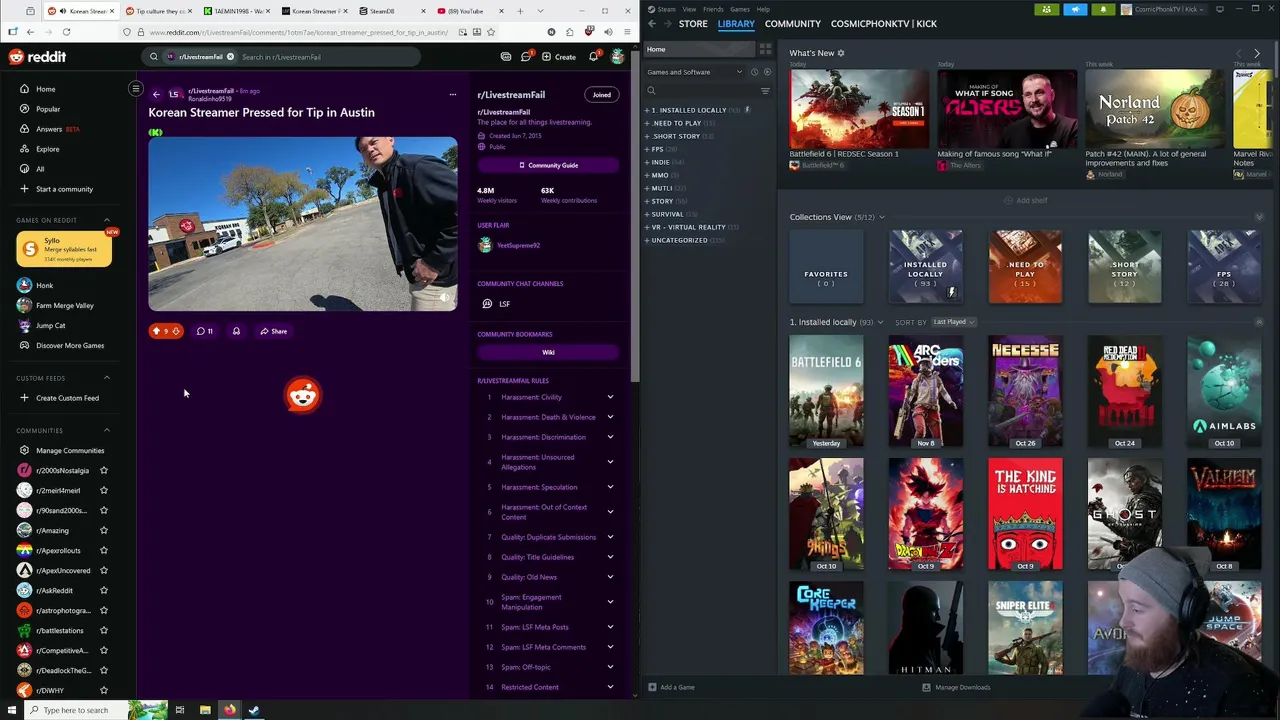Open Steam announcements megaphone button
The height and width of the screenshot is (720, 1280).
coord(1075,9)
